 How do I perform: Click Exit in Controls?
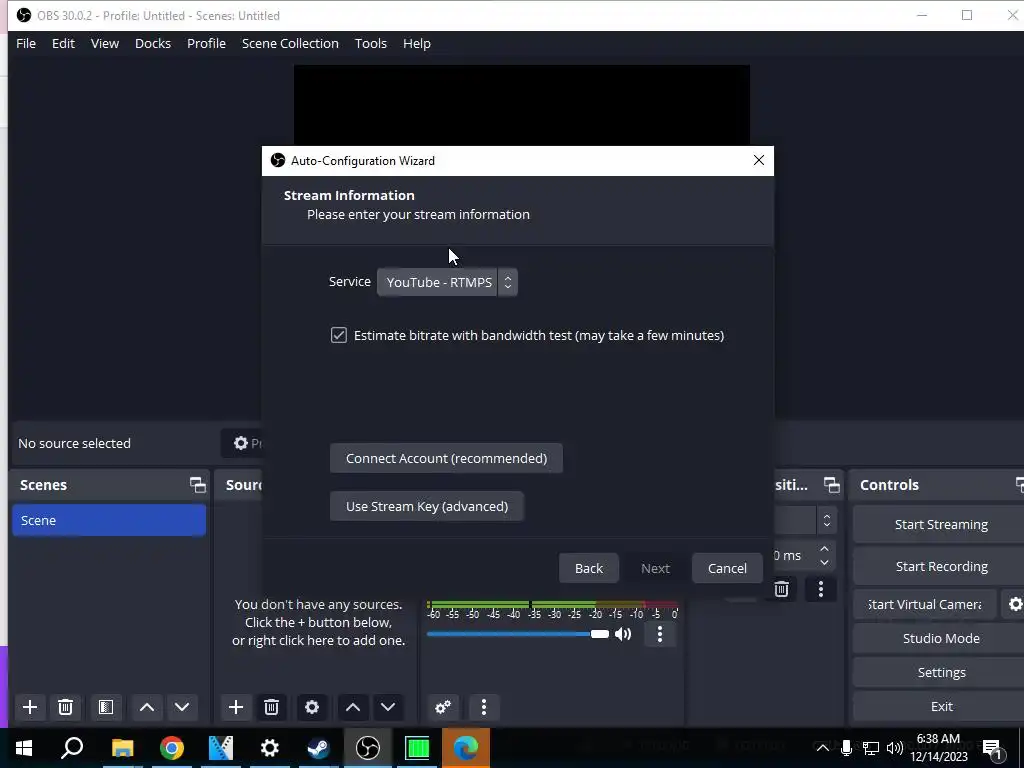coord(941,706)
